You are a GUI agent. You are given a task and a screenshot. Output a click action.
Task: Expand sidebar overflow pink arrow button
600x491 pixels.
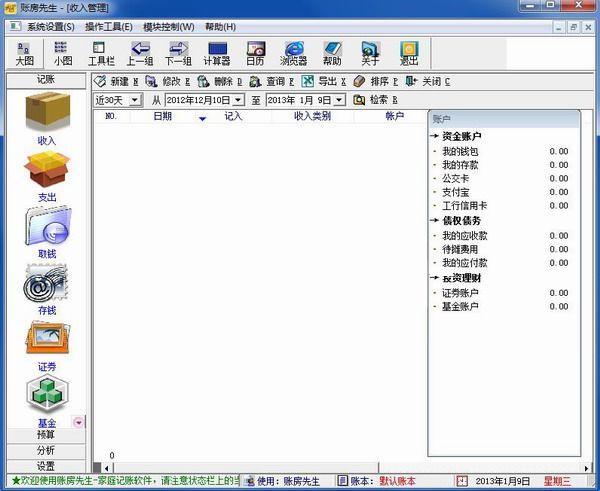(78, 422)
